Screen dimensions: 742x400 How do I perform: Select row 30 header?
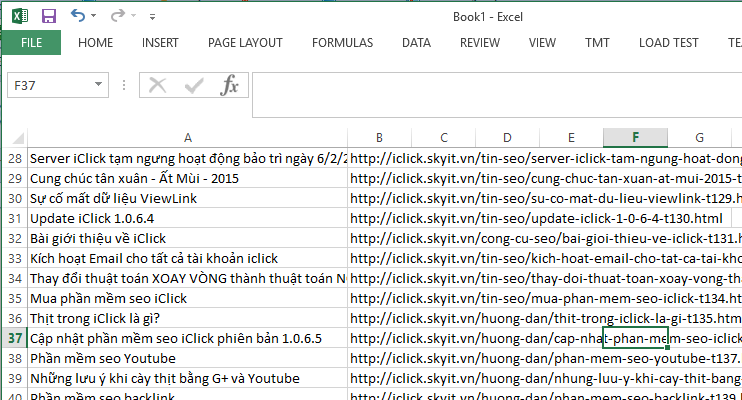point(15,198)
